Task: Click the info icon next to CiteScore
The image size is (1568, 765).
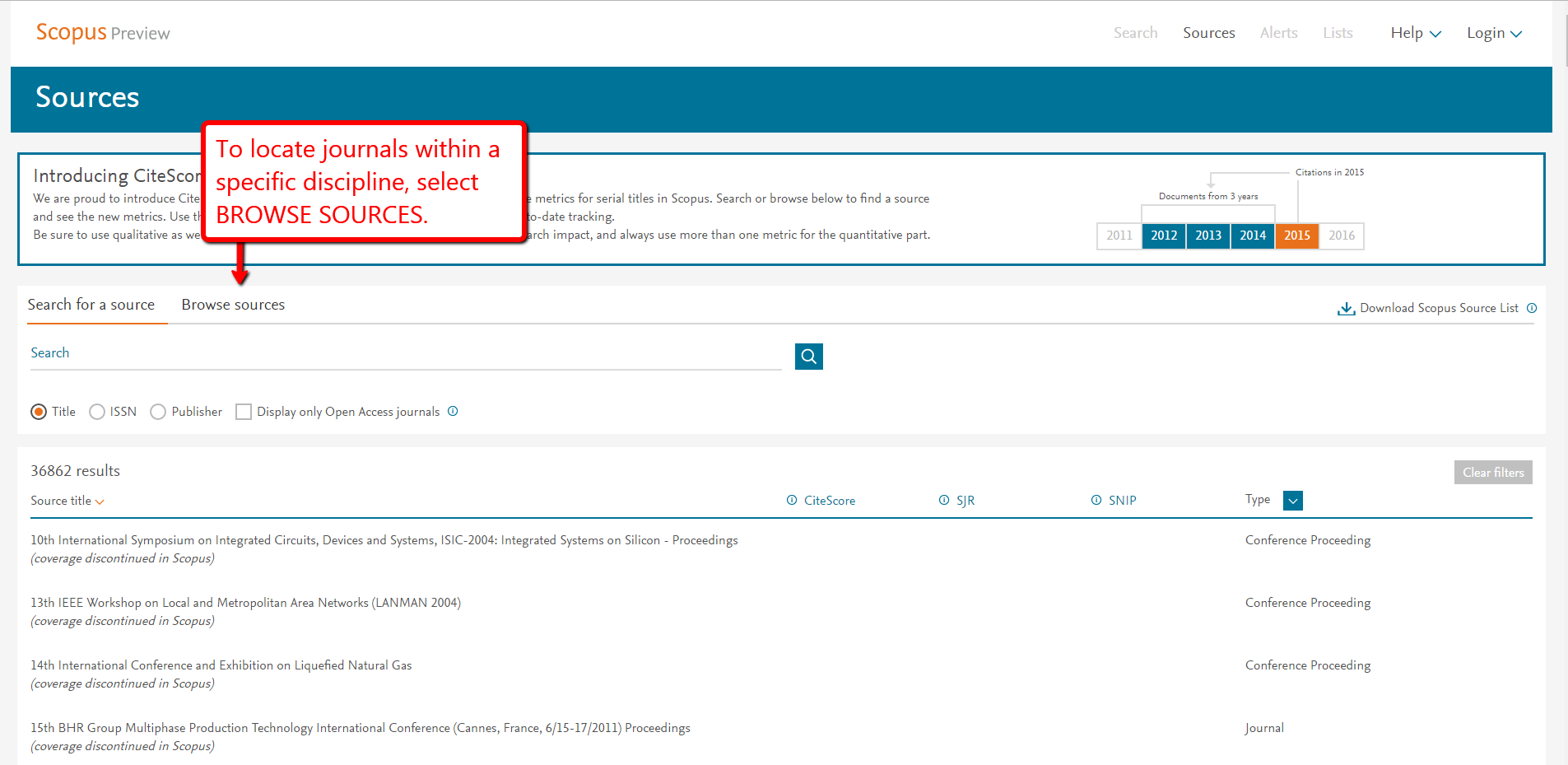Action: coord(792,500)
